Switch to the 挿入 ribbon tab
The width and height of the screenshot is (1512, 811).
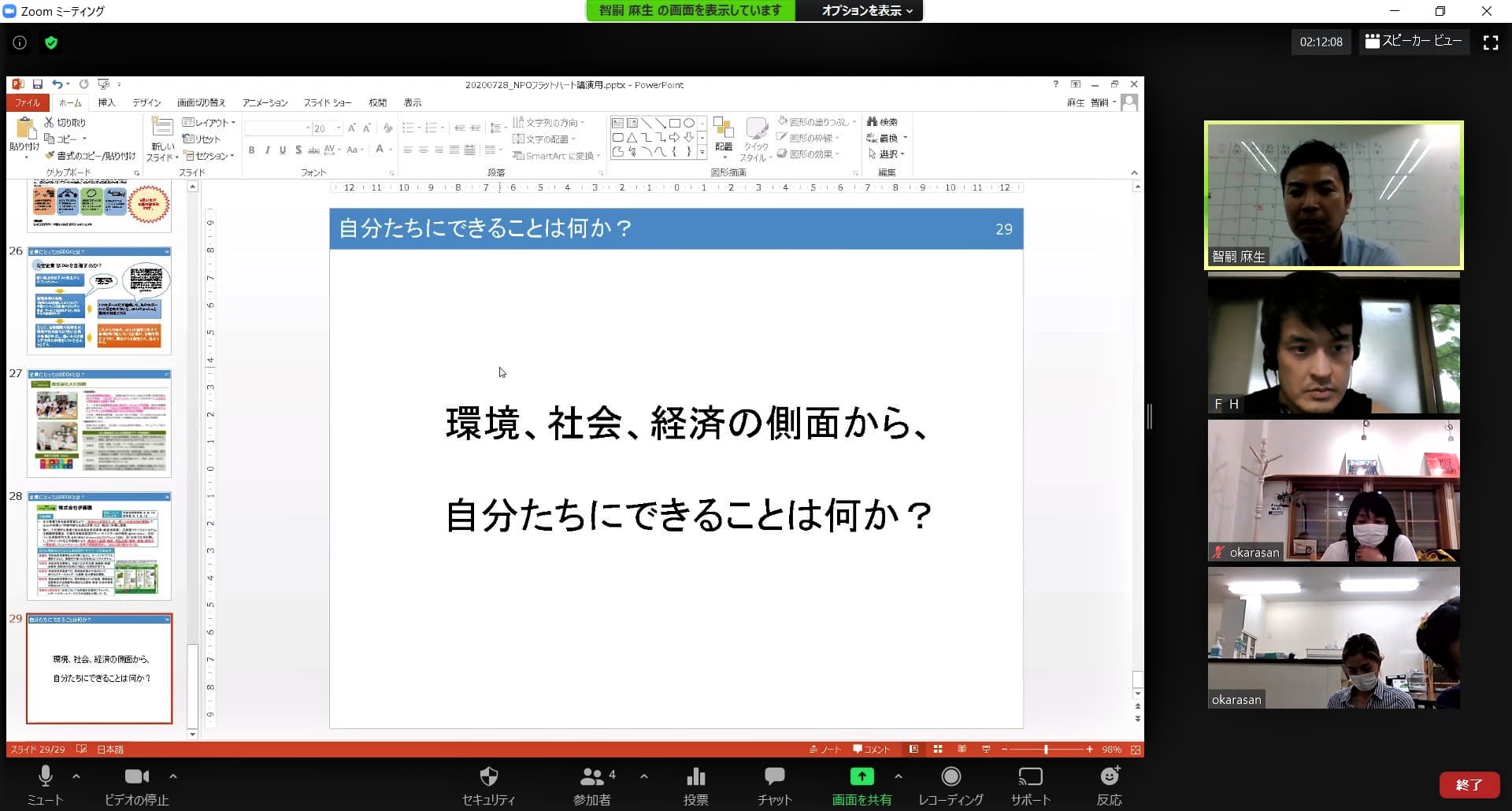point(106,102)
